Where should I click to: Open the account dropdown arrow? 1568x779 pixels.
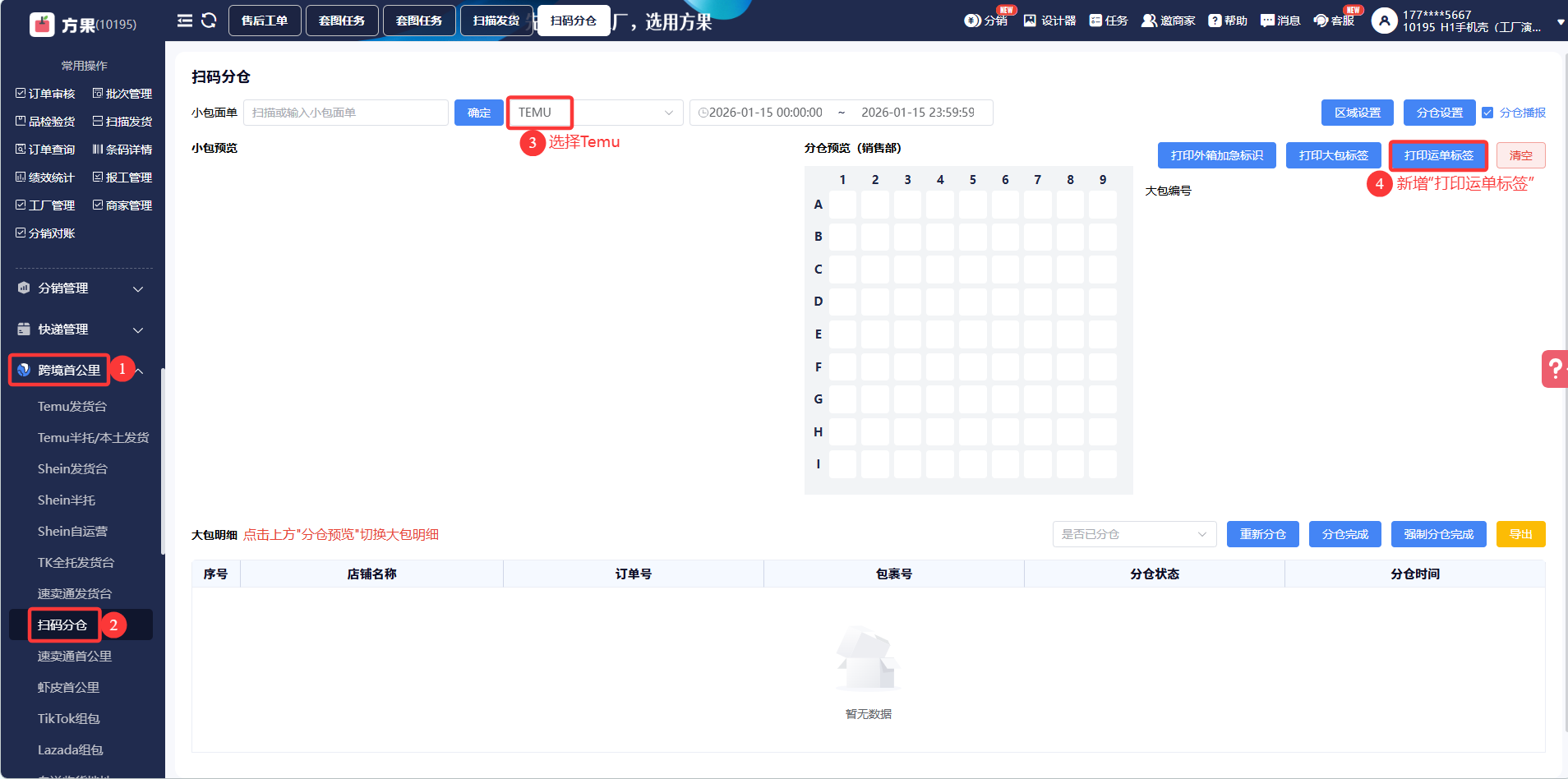[x=1561, y=22]
